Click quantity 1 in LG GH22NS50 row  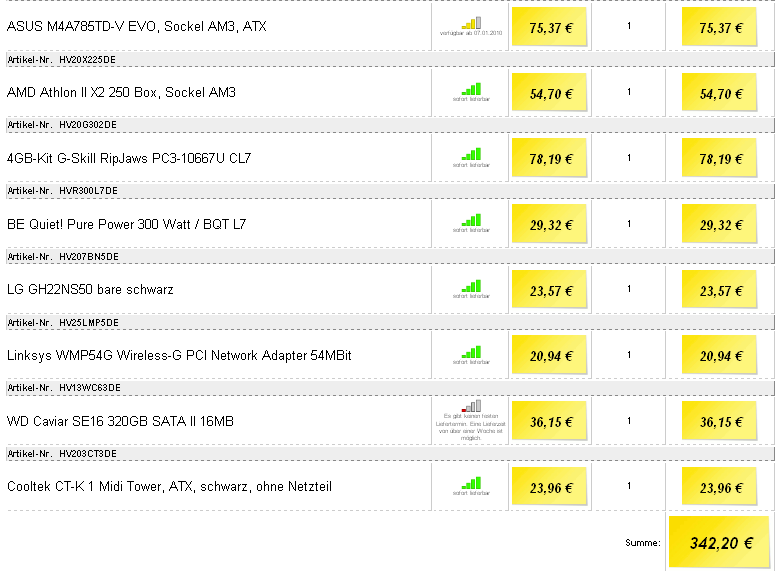tap(629, 289)
